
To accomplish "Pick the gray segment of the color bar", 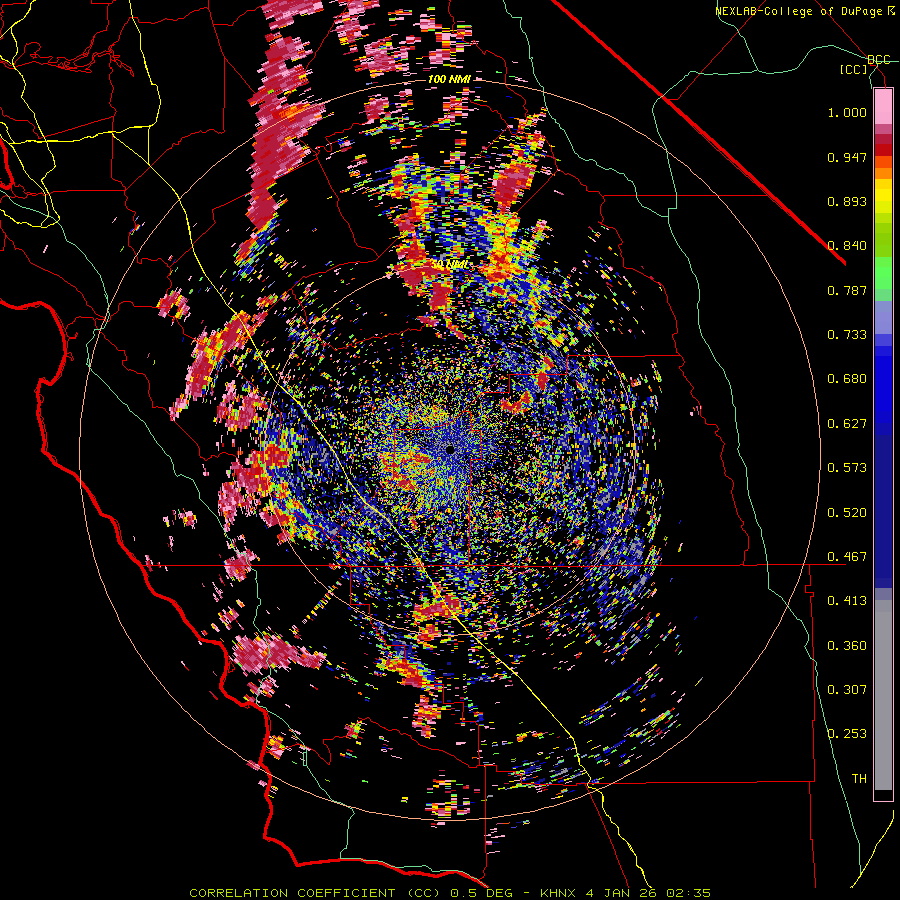I will coord(883,695).
